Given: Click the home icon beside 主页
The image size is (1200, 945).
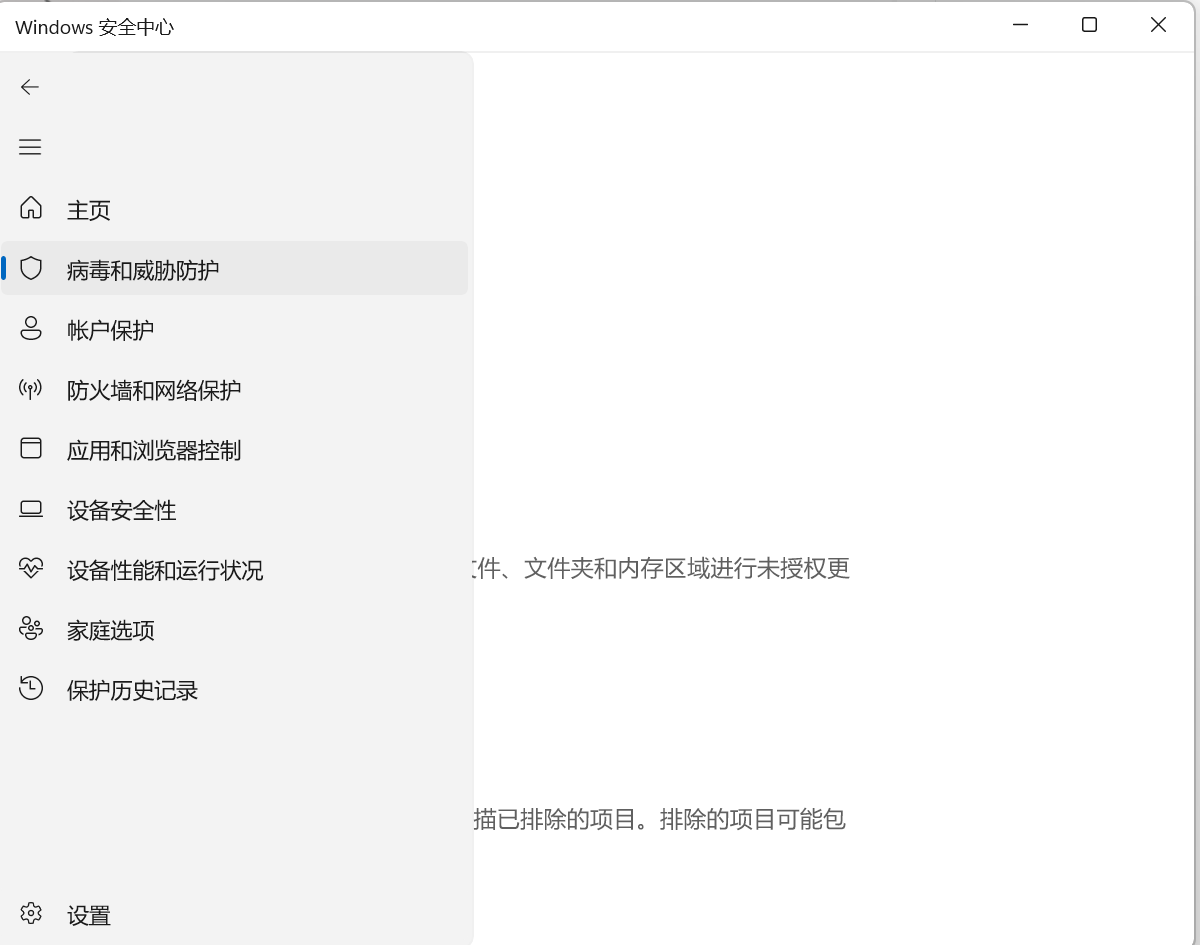Looking at the screenshot, I should 31,208.
